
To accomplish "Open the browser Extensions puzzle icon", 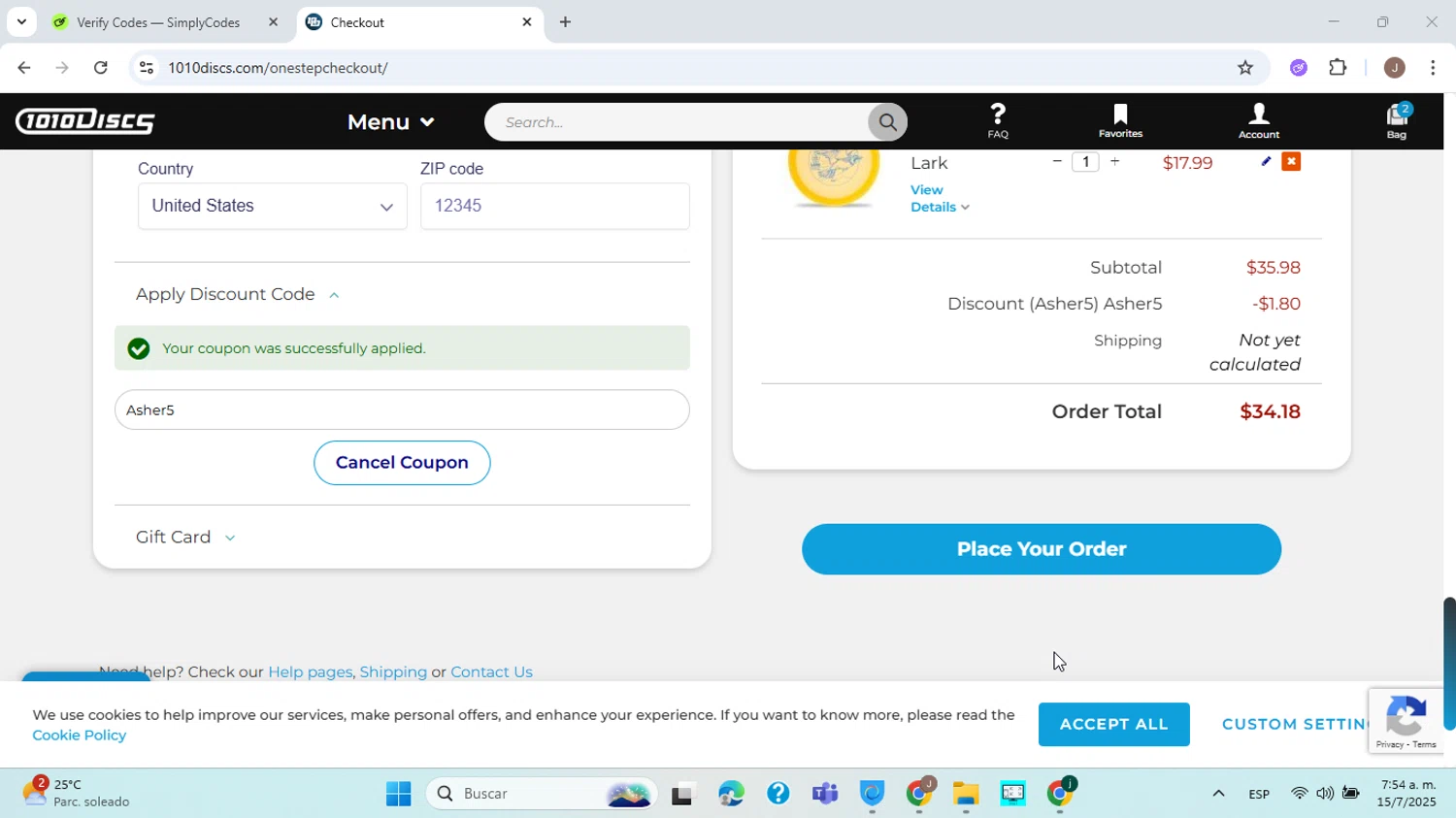I will tap(1339, 67).
